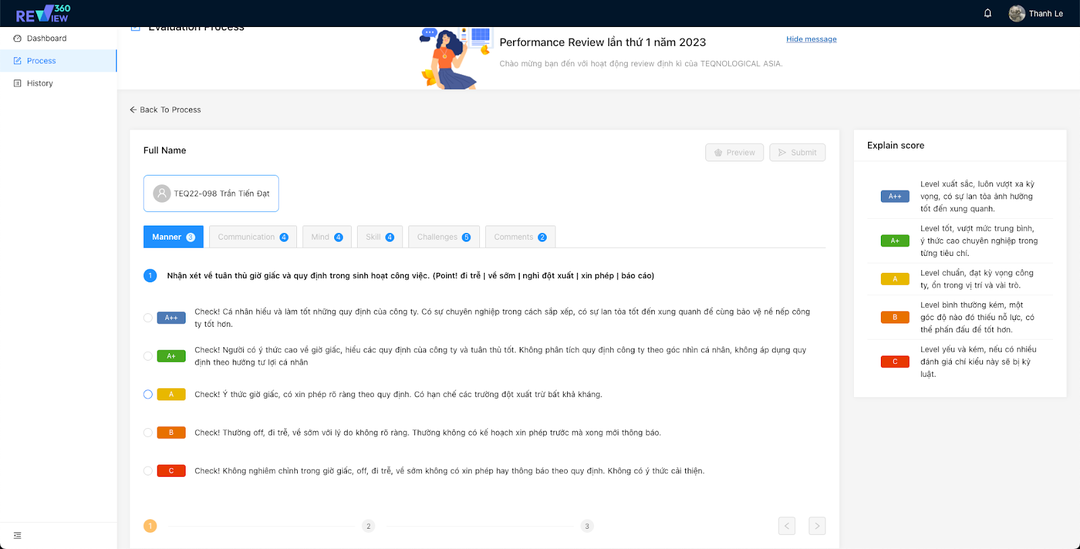Open History from the sidebar
The height and width of the screenshot is (549, 1080).
pos(40,83)
